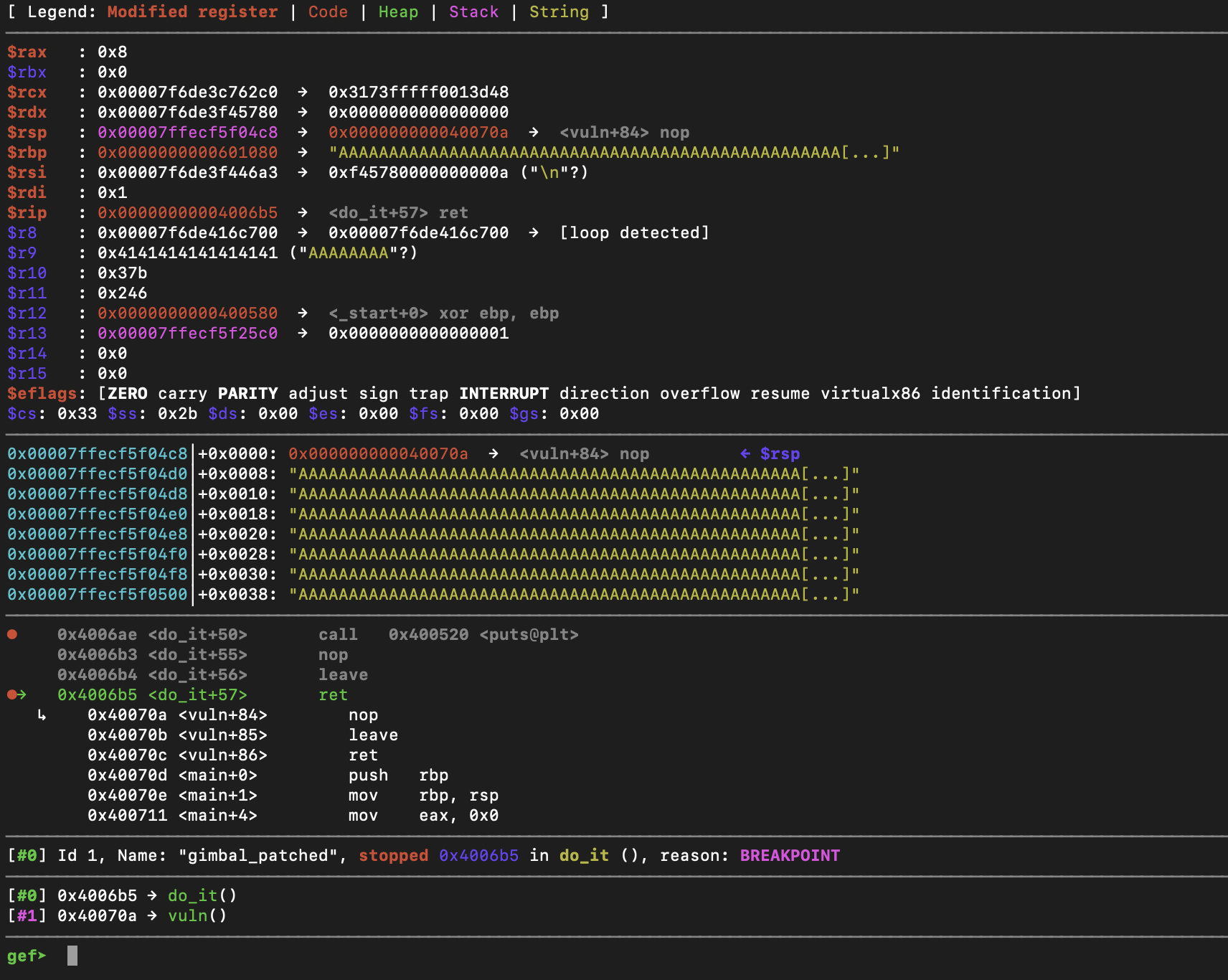
Task: Click the ← $rsp stack pointer marker
Action: click(770, 453)
